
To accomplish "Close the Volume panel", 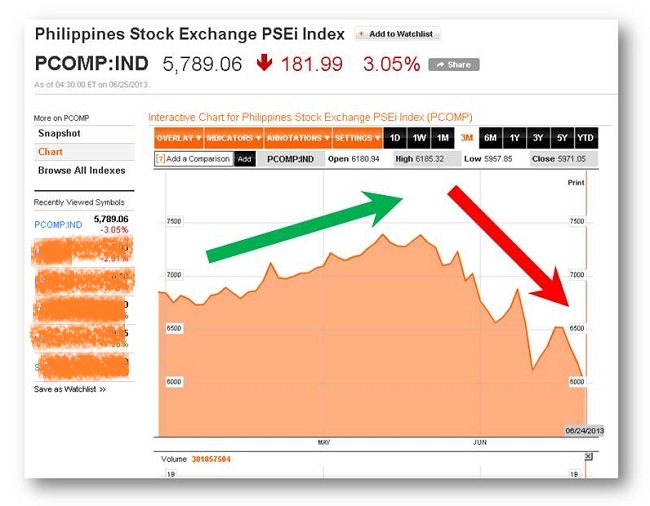I will pyautogui.click(x=588, y=457).
